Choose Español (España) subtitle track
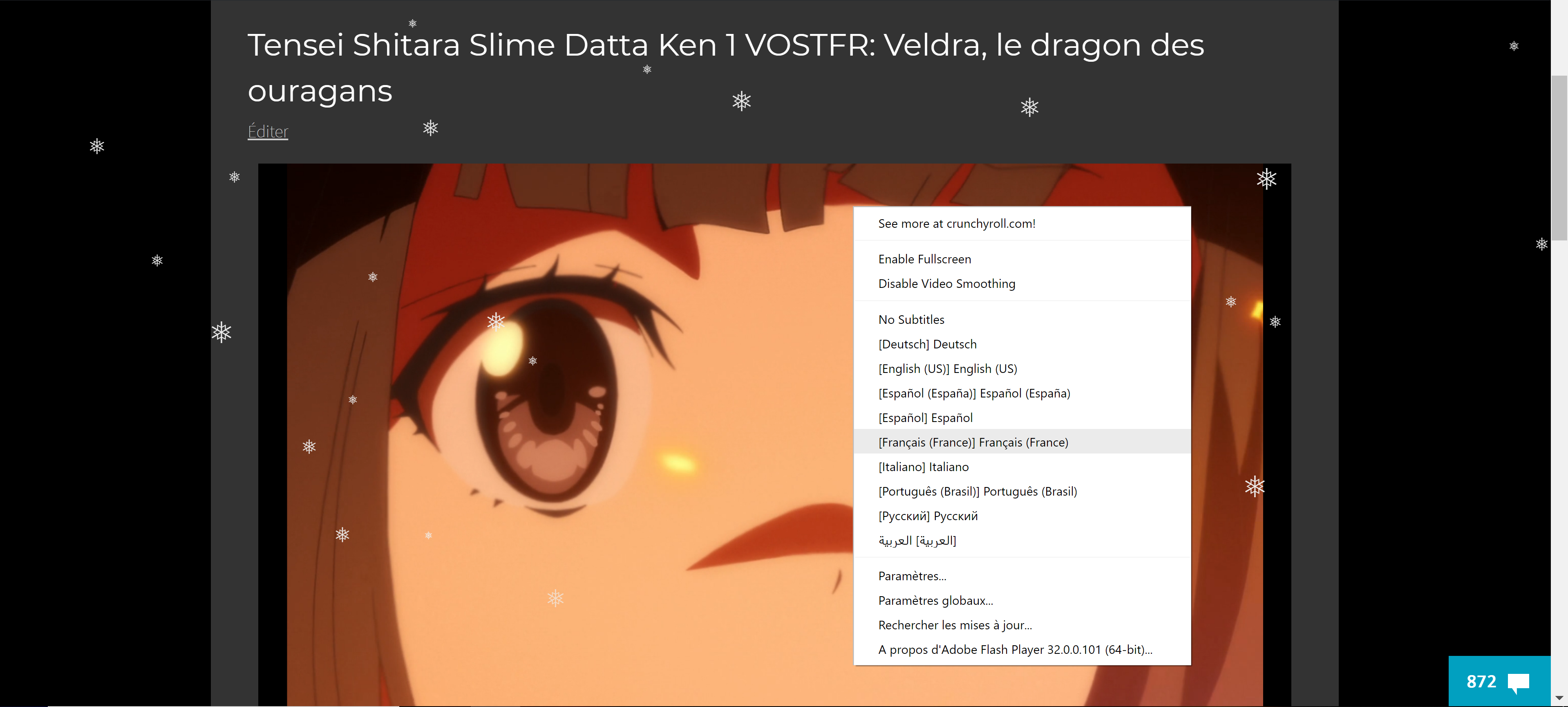 (x=1022, y=393)
